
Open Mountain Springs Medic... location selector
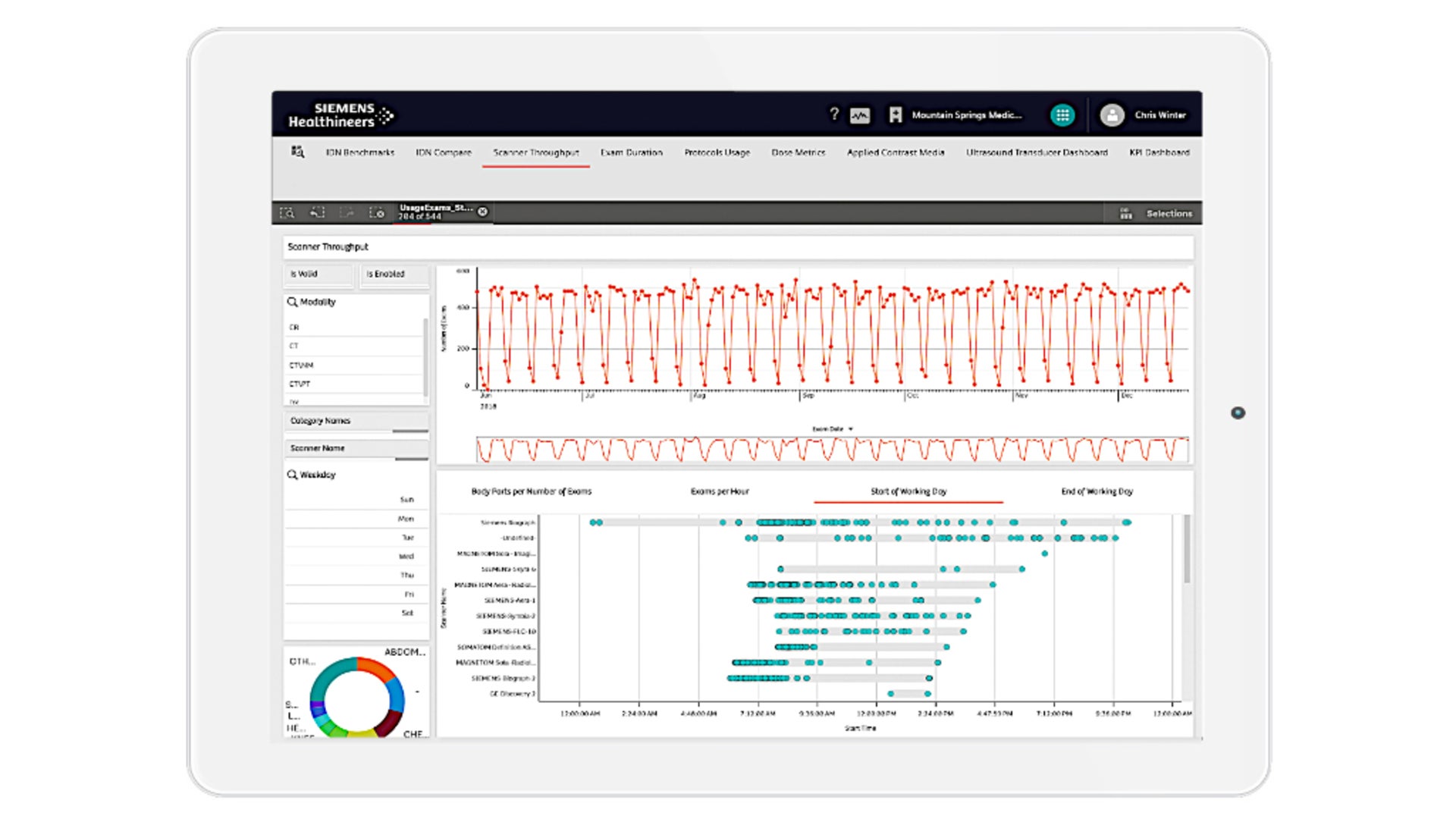click(x=966, y=115)
